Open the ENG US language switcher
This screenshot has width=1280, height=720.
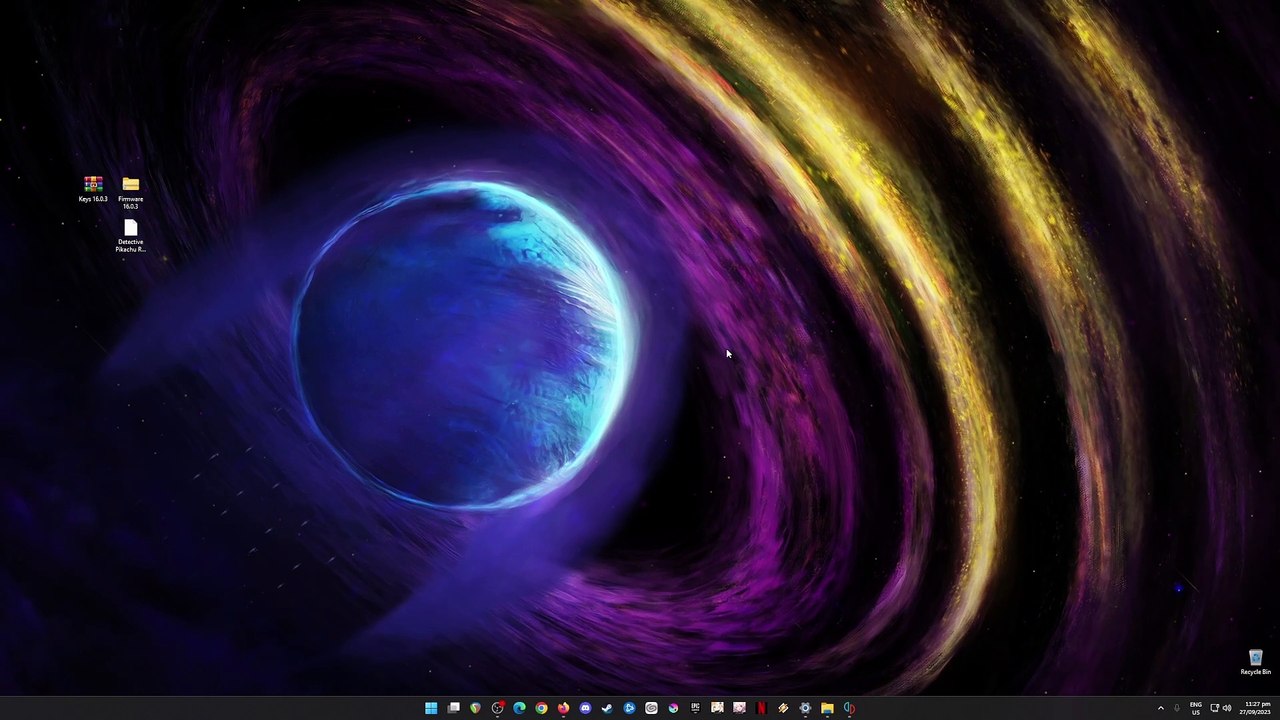click(x=1195, y=708)
